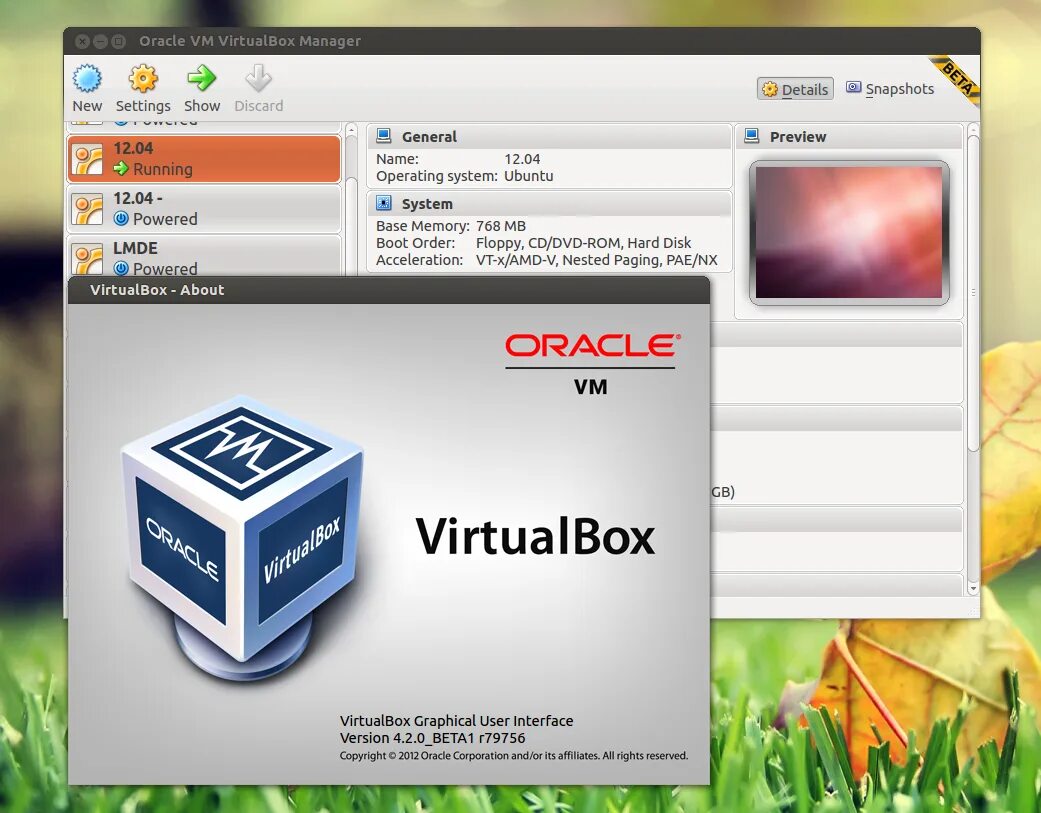
Task: Click the 'VirtualBox - About' title bar
Action: pyautogui.click(x=389, y=290)
